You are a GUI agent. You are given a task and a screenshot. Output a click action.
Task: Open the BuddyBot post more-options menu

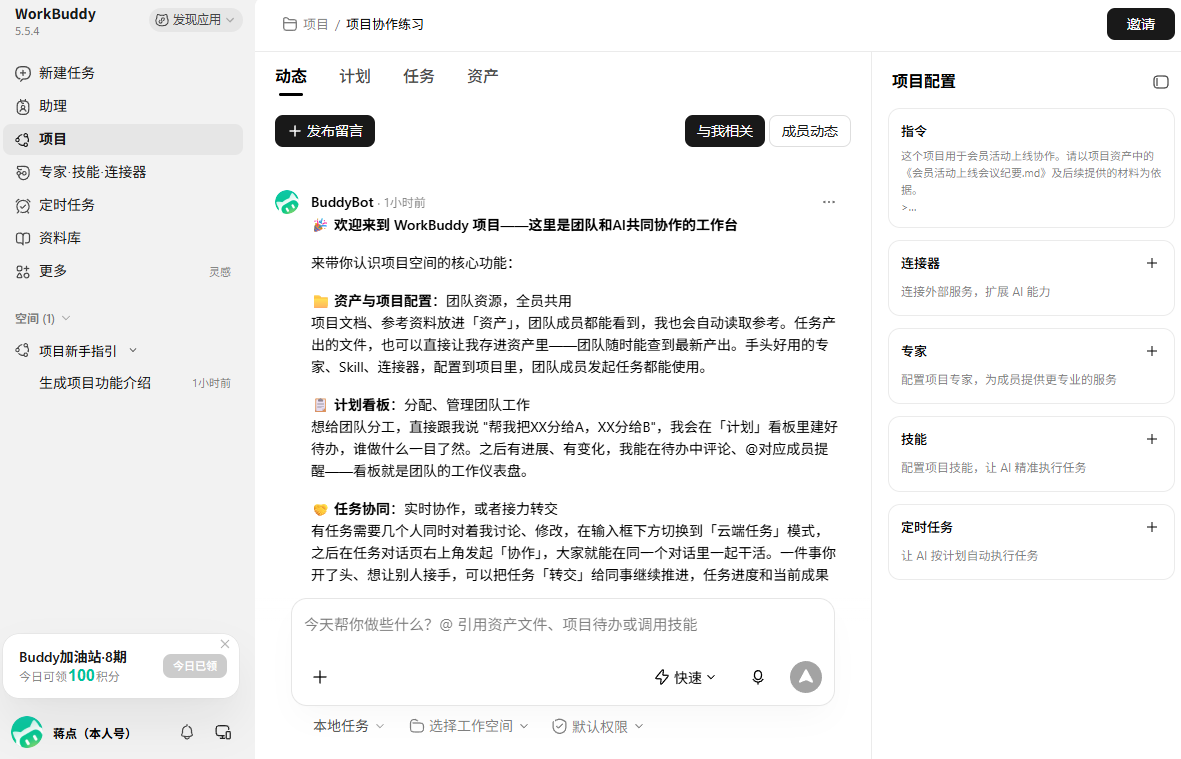[829, 202]
